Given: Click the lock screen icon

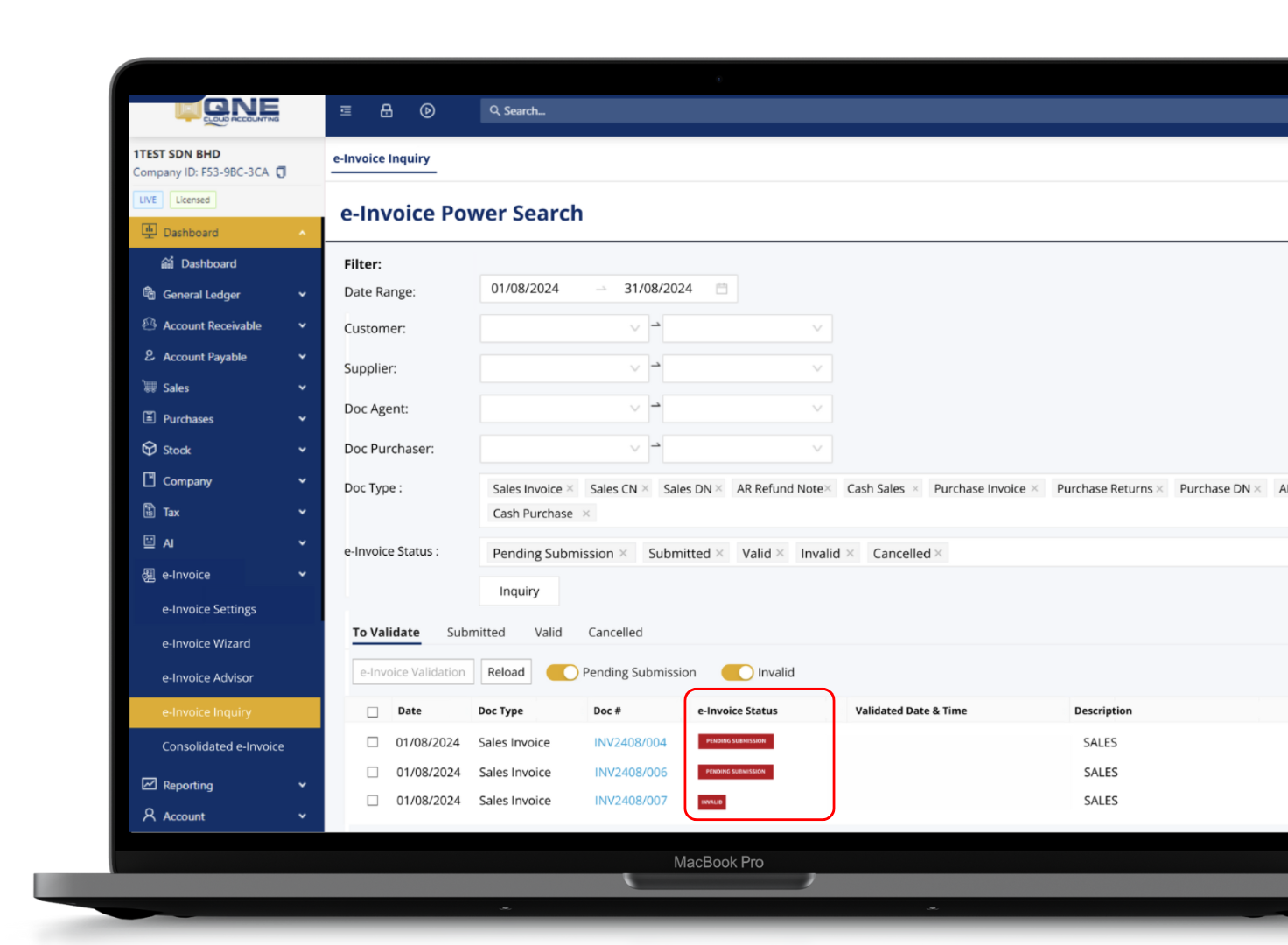Looking at the screenshot, I should coord(386,110).
